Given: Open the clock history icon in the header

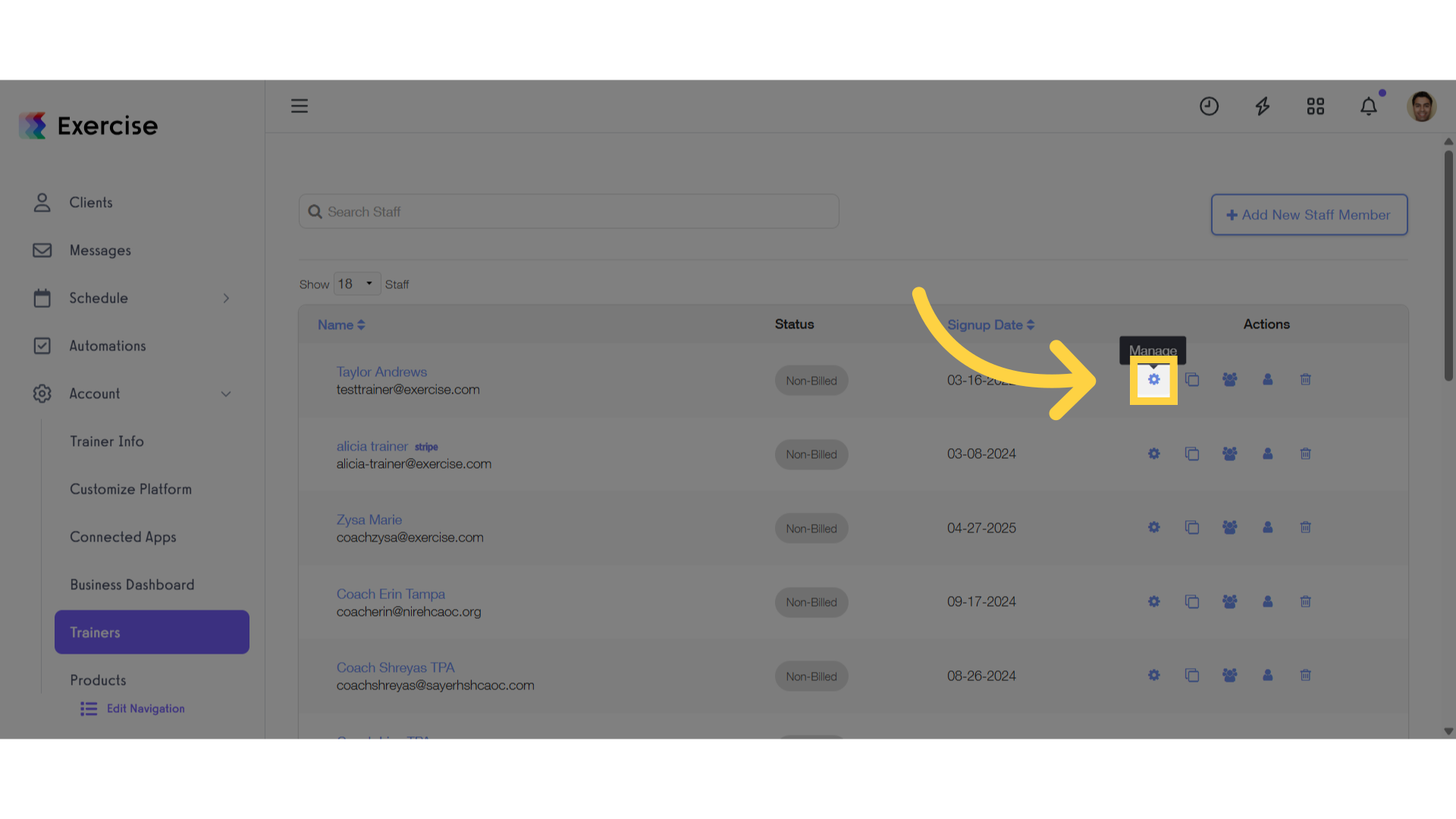Looking at the screenshot, I should click(1209, 106).
